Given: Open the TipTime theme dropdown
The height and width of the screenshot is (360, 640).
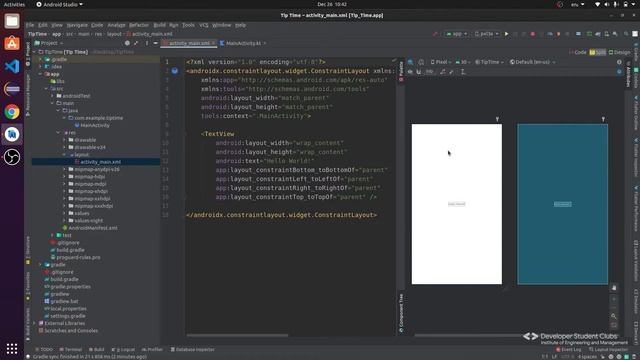Looking at the screenshot, I should pos(489,62).
